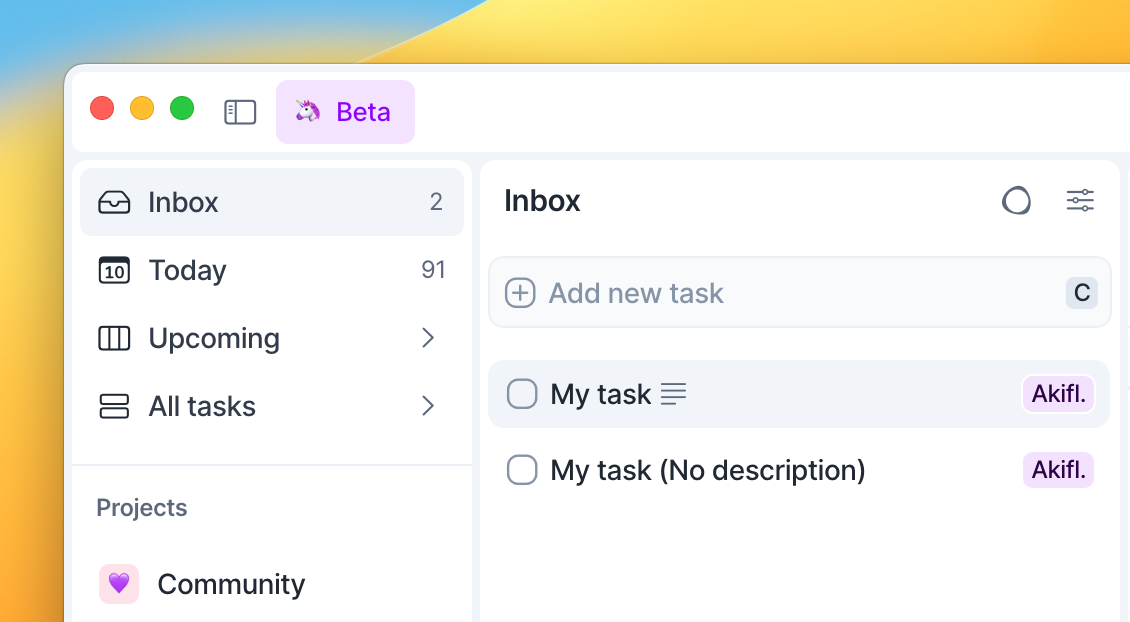The image size is (1130, 622).
Task: Click the Today calendar icon
Action: tap(114, 270)
